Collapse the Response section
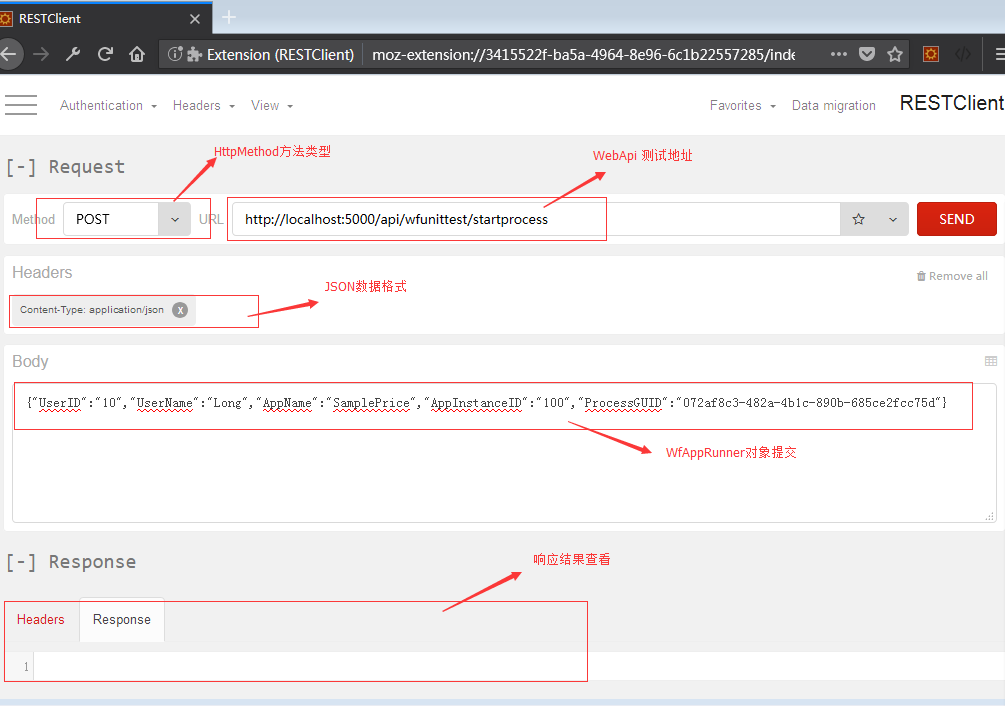Viewport: 1005px width, 706px height. (x=20, y=562)
